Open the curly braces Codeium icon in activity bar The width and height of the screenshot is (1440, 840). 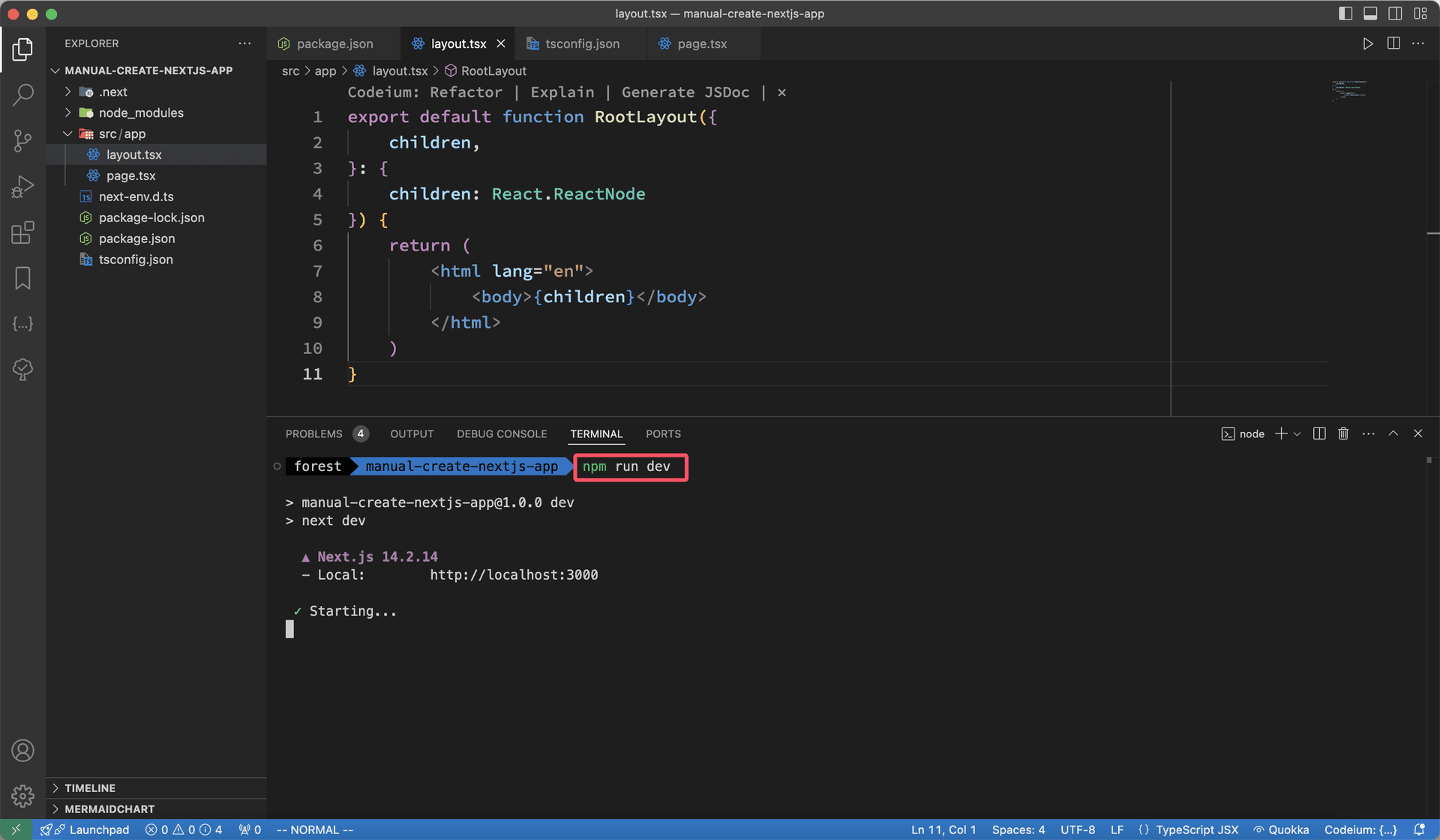tap(22, 324)
